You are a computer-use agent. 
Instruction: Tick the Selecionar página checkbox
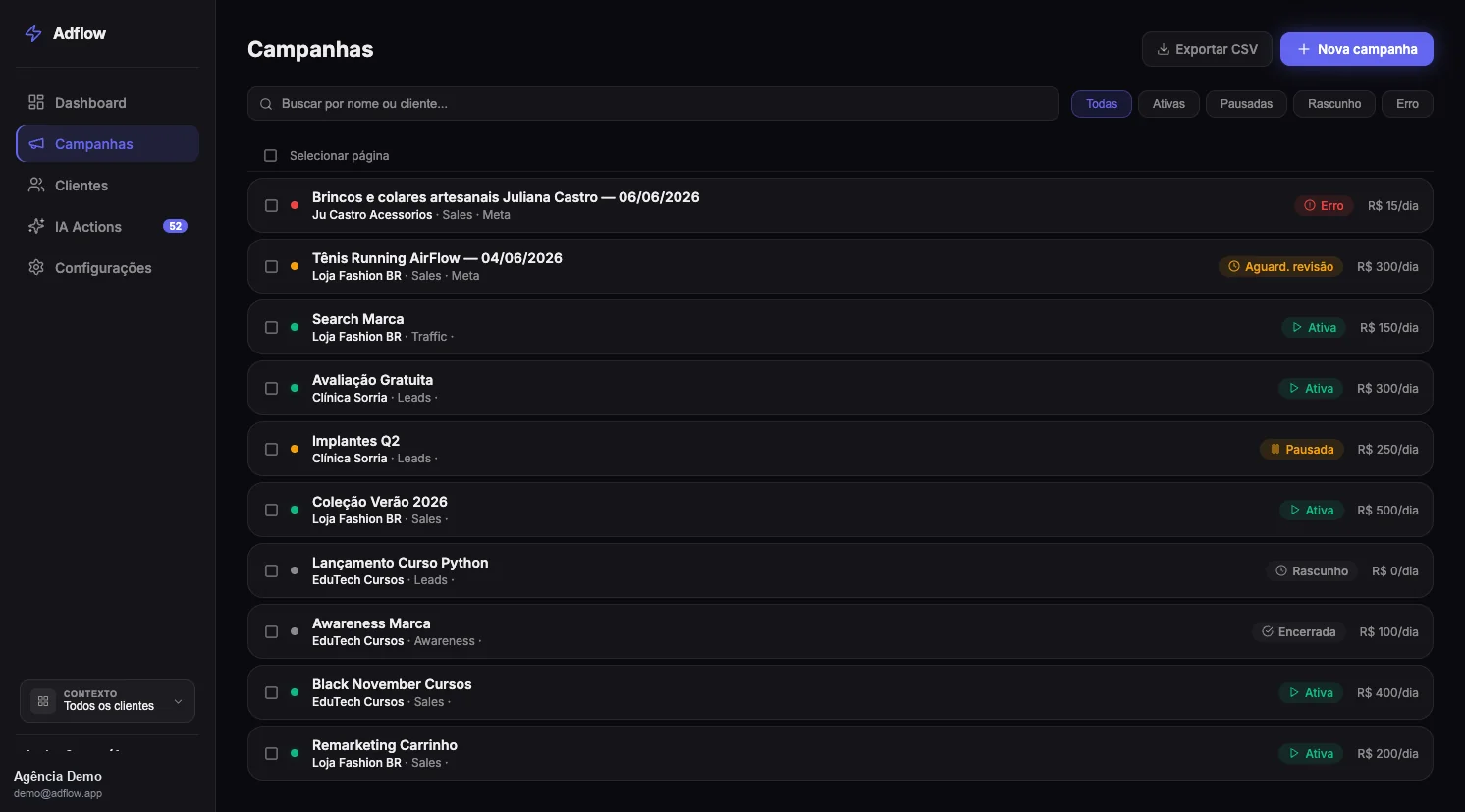[x=271, y=156]
